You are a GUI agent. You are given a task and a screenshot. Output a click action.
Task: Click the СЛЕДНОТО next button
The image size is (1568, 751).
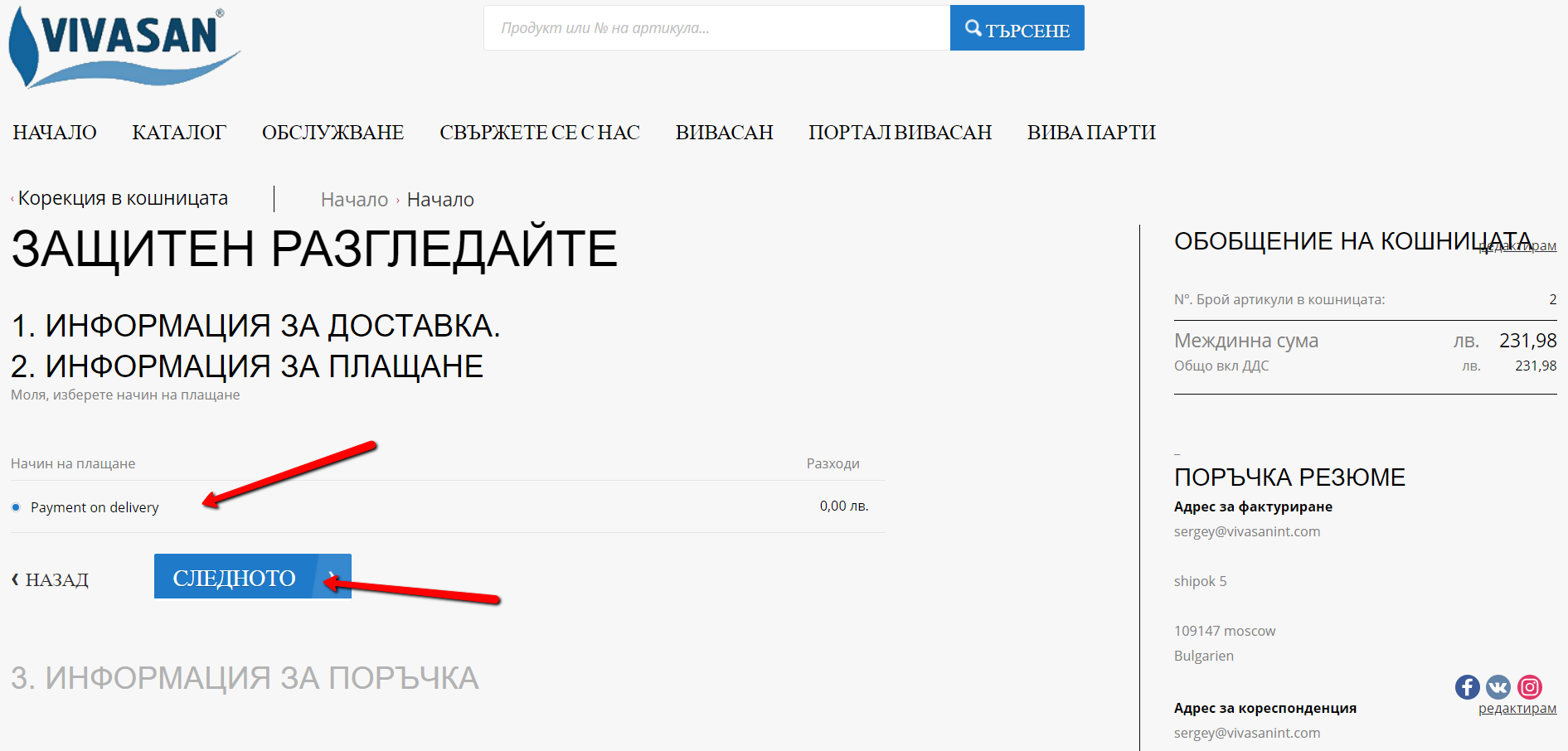coord(253,576)
